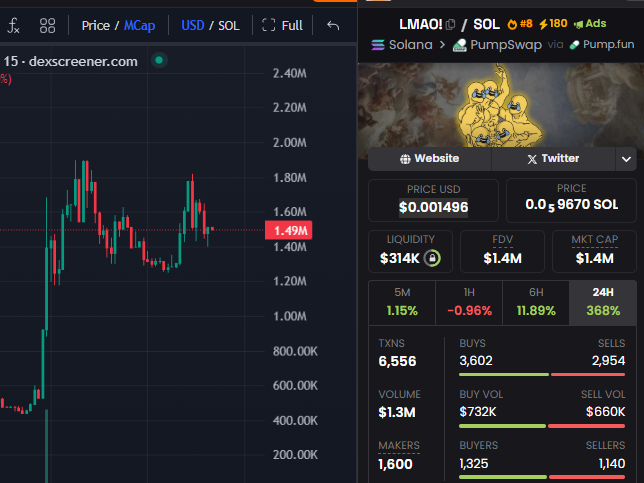The image size is (644, 483).
Task: Select the 5M timeframe tab
Action: [x=402, y=303]
